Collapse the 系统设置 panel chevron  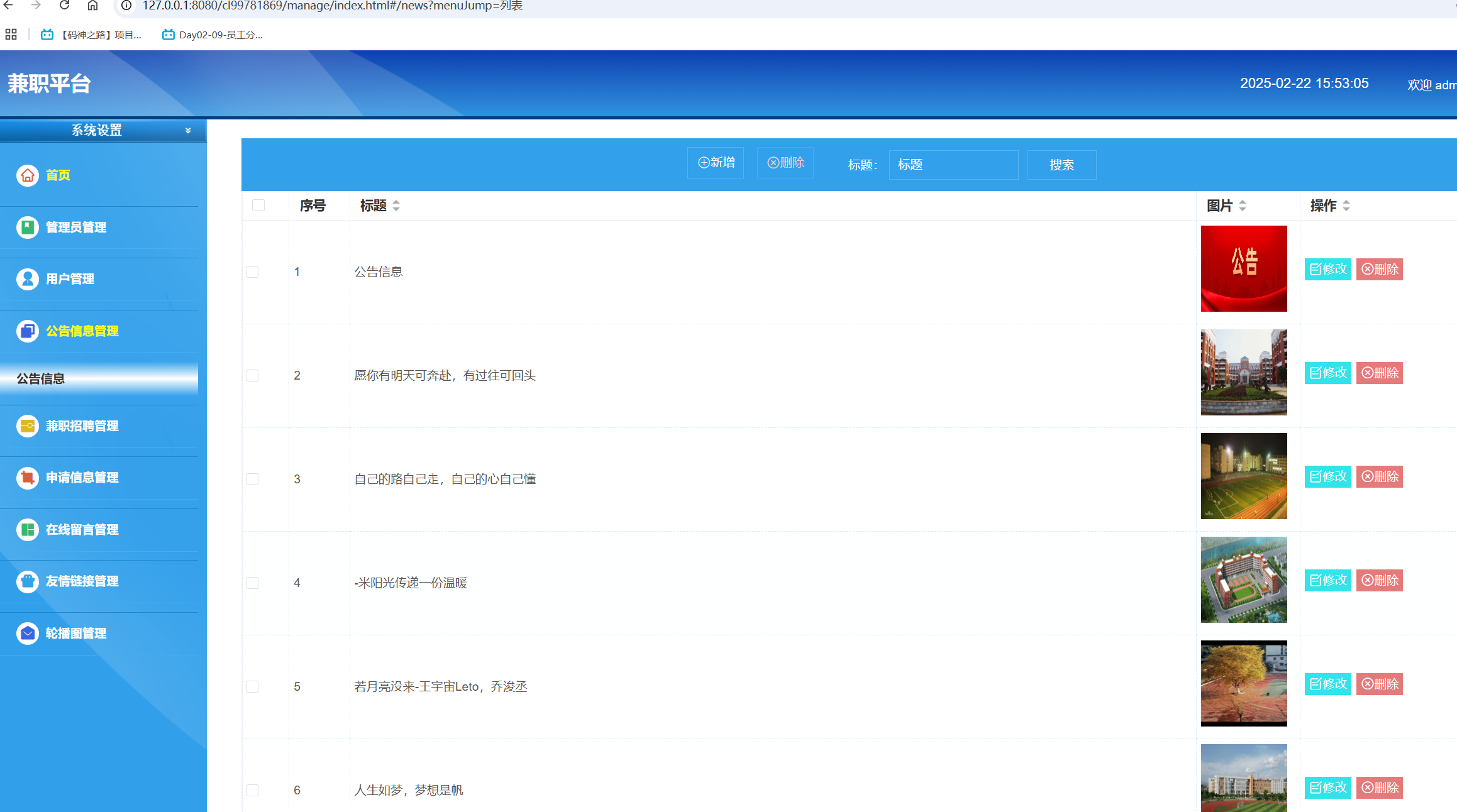tap(188, 131)
